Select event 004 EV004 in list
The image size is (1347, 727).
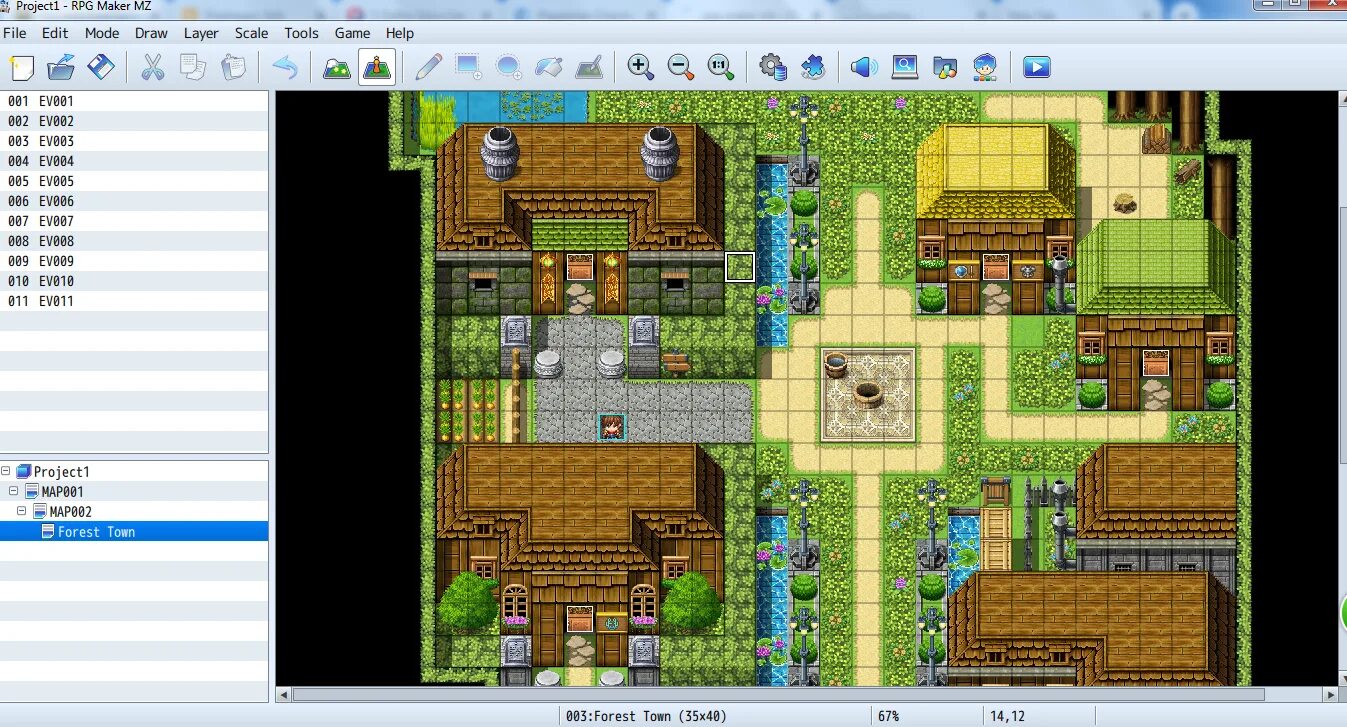coord(134,161)
